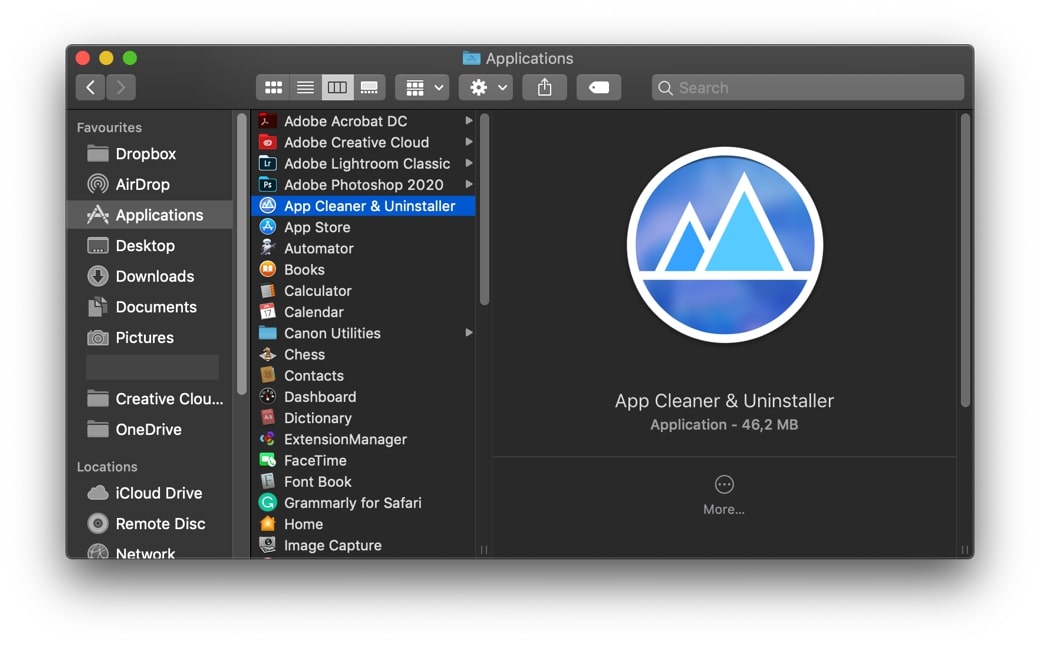Switch to icon view mode

tap(273, 87)
